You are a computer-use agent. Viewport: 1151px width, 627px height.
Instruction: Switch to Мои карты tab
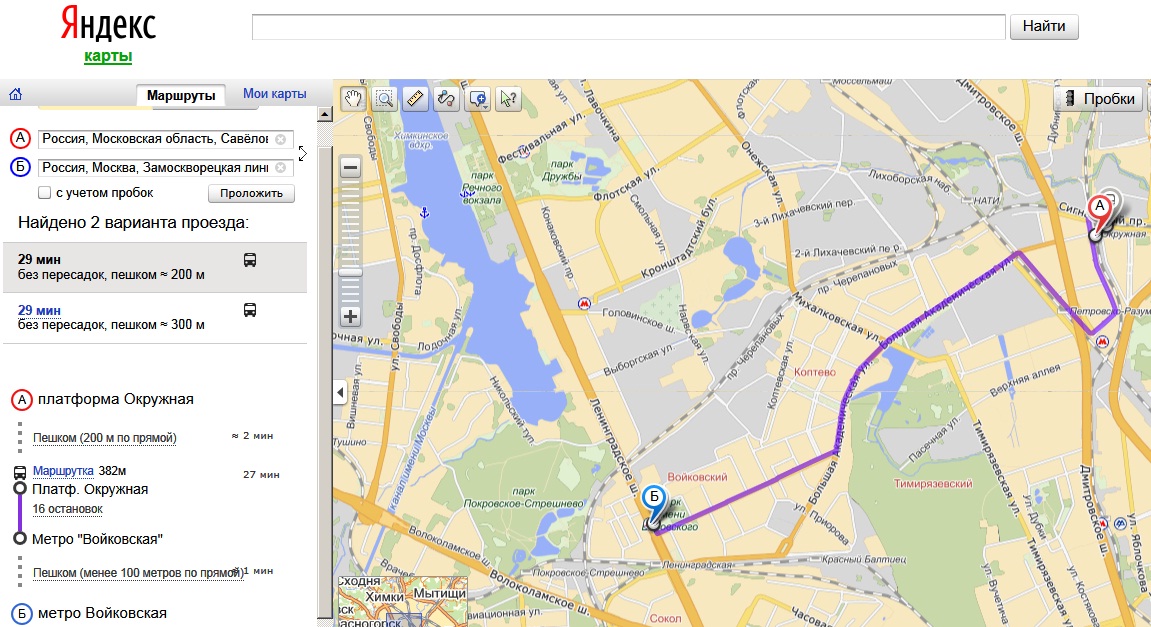click(275, 94)
